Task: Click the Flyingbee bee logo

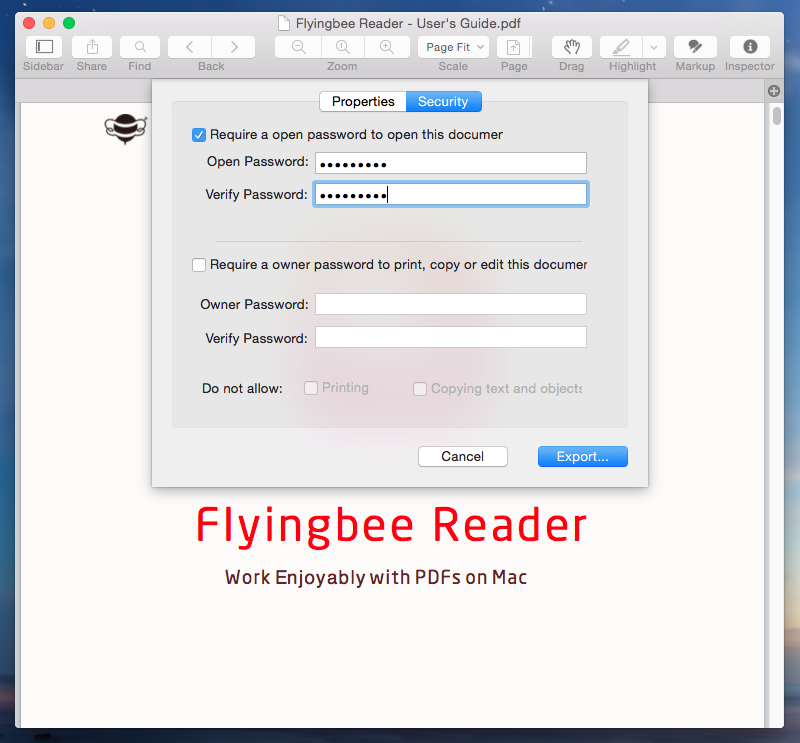Action: pyautogui.click(x=126, y=129)
